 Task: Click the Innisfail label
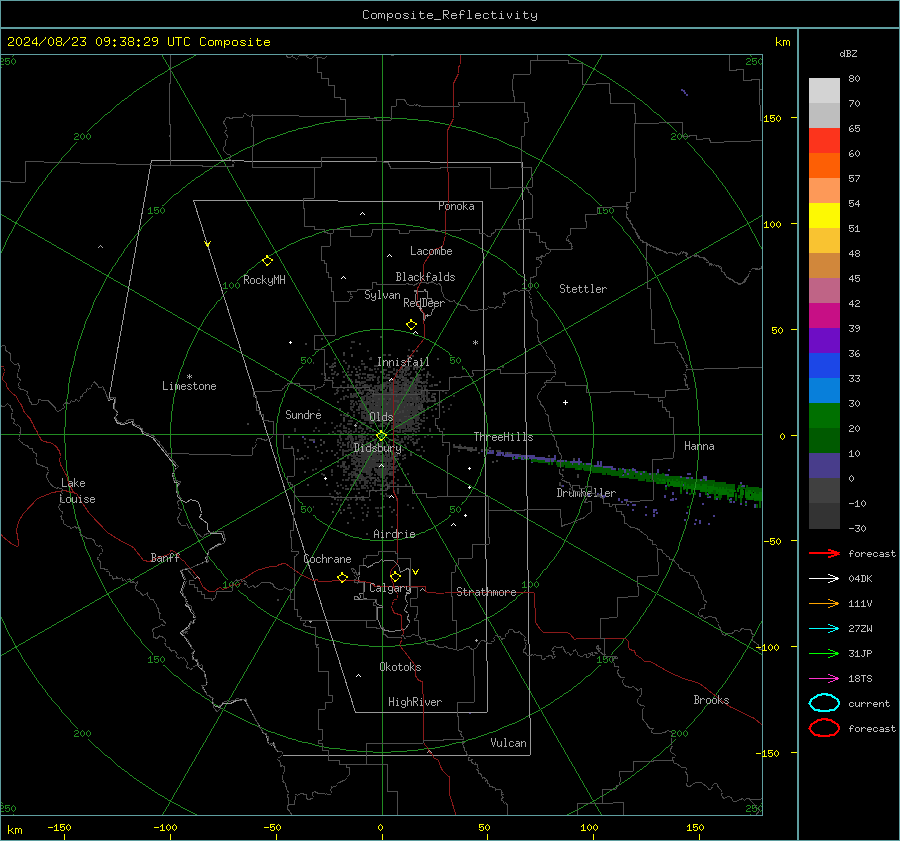[403, 362]
